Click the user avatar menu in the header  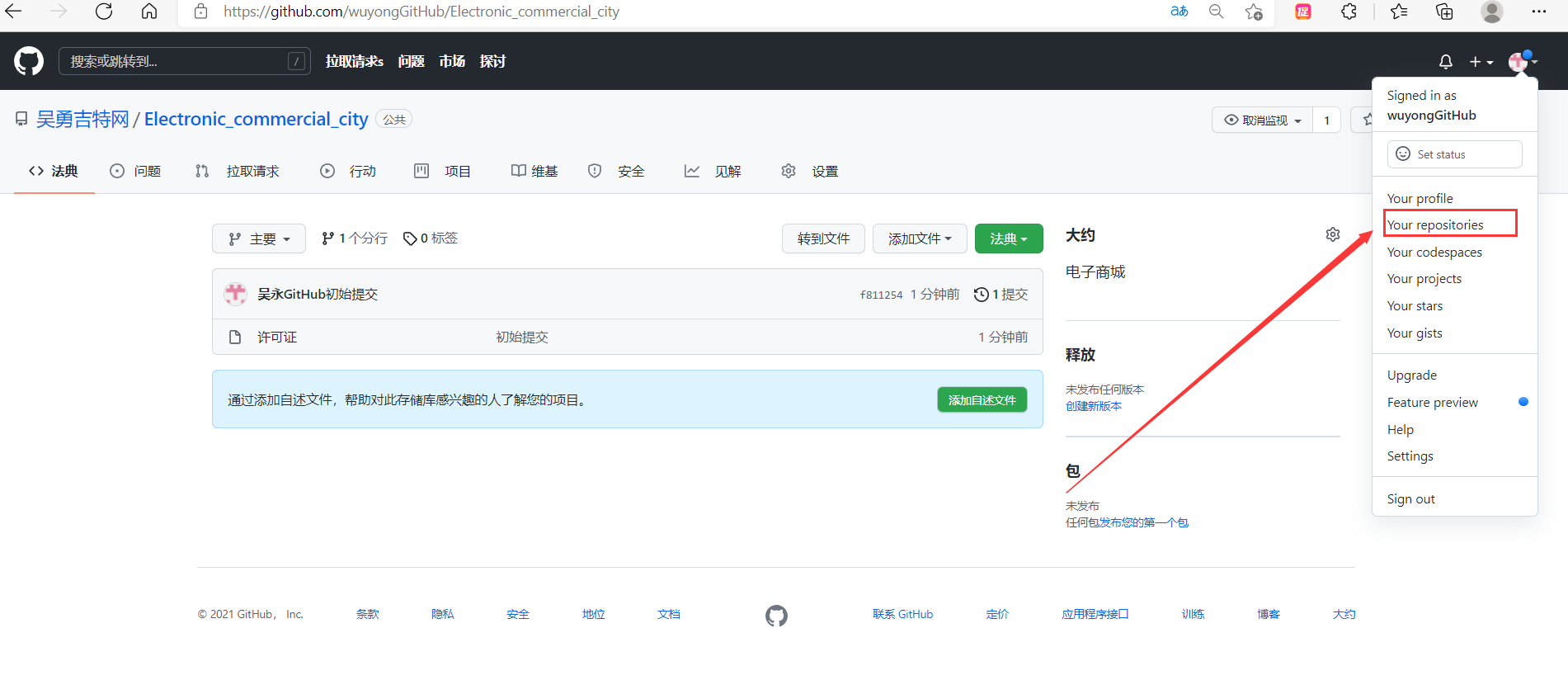tap(1523, 62)
